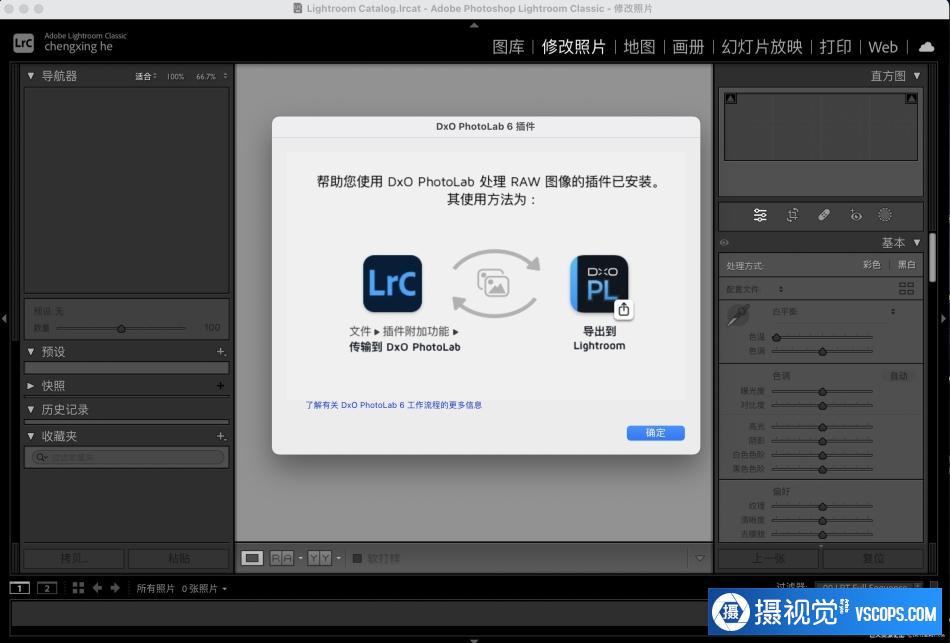
Task: Collapse the 收藏夹 panel
Action: click(x=31, y=436)
